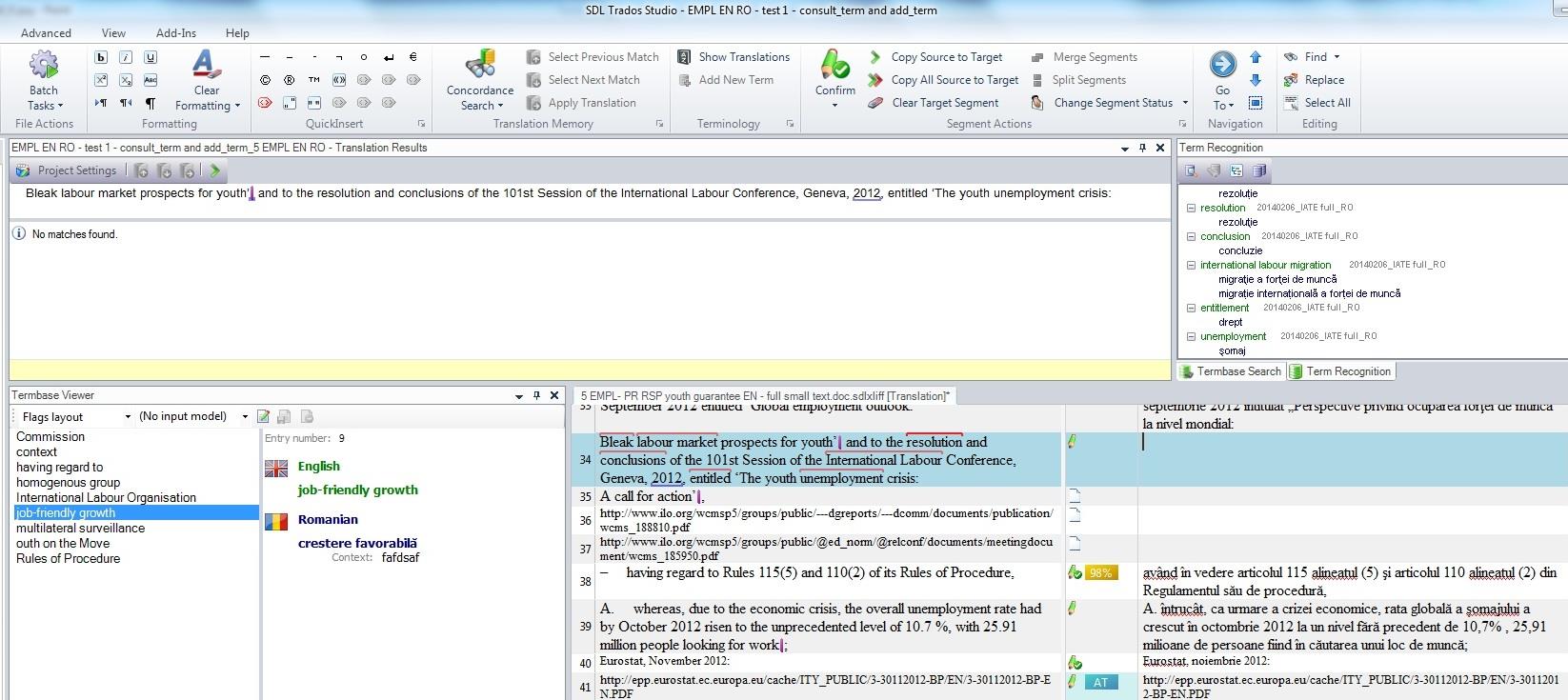Click the green arrow icon beside Project Settings

(x=215, y=171)
